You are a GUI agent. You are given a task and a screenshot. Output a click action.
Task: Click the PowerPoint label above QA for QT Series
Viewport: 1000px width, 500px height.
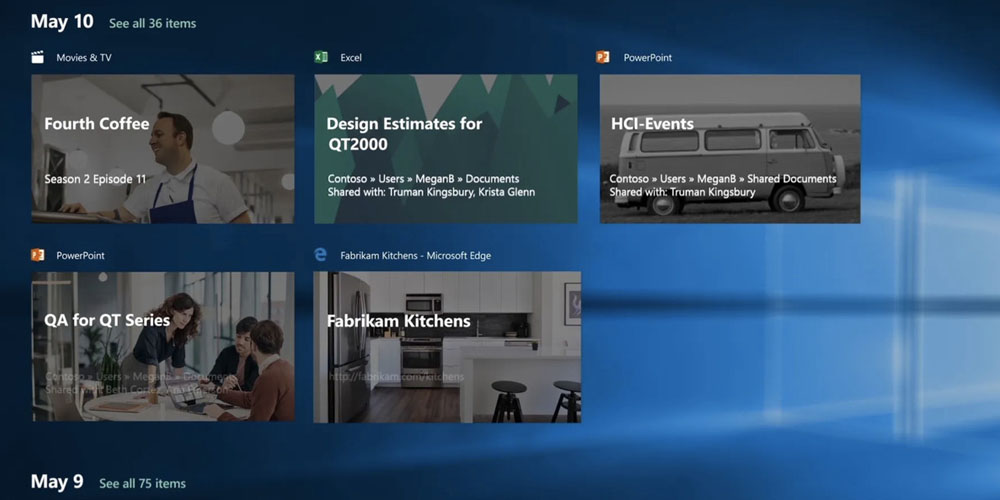80,256
